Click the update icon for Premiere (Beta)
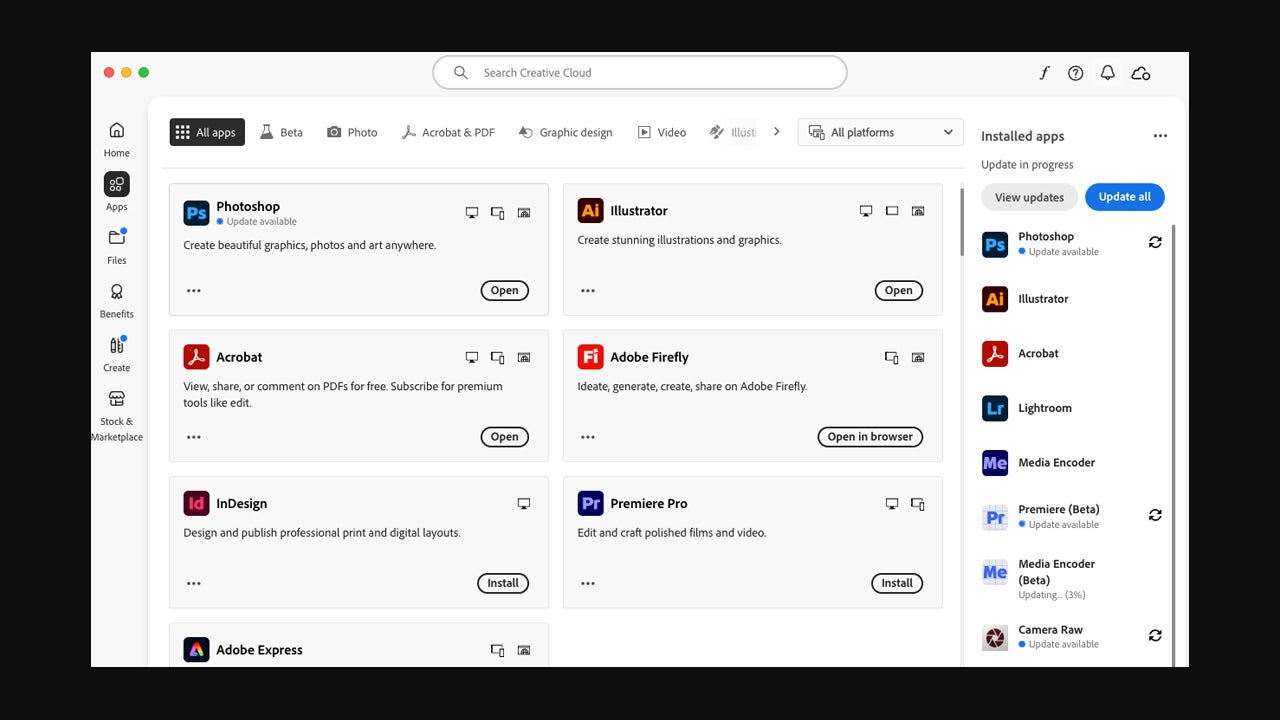 tap(1155, 515)
